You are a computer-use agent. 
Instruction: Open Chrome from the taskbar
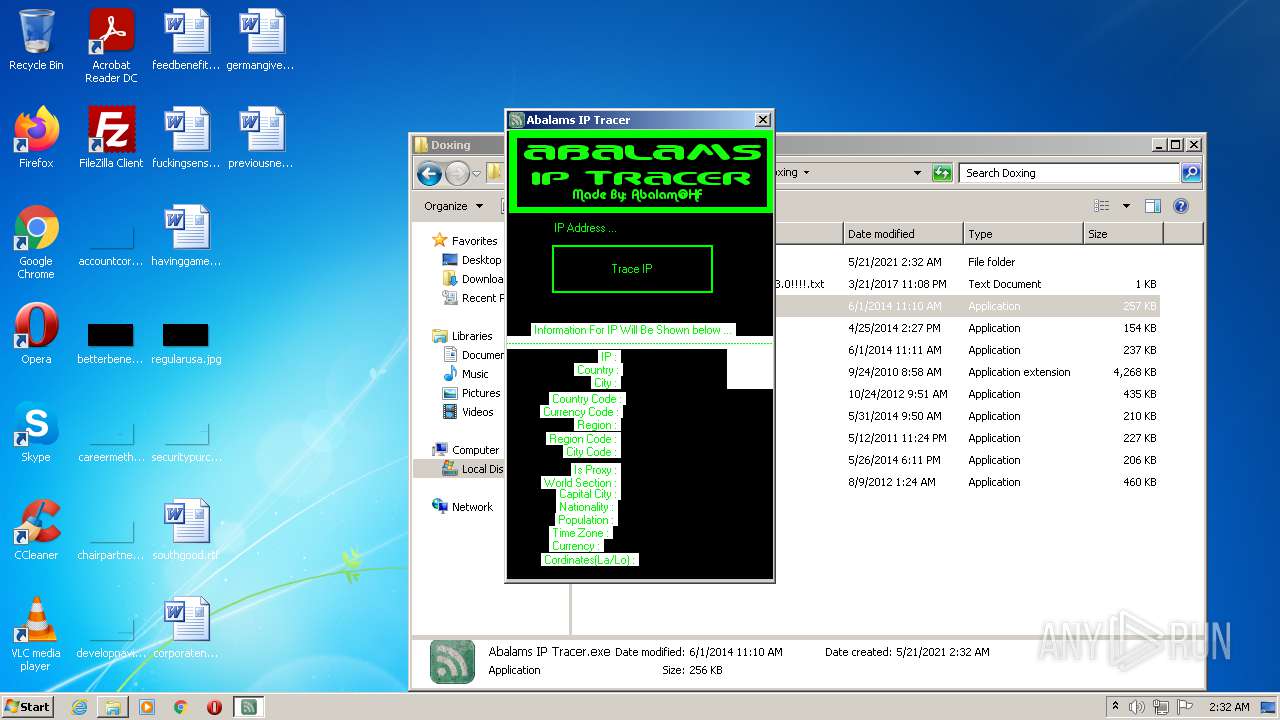tap(181, 707)
